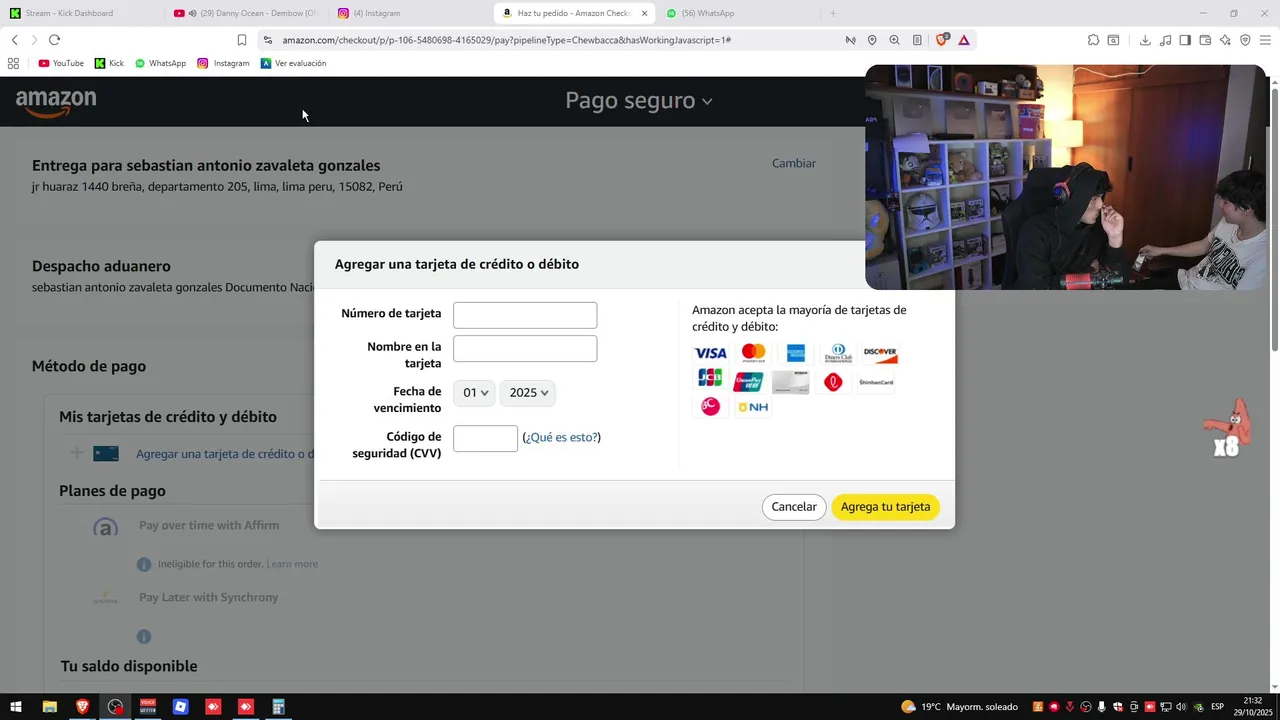The height and width of the screenshot is (720, 1280).
Task: Click Cambiar next to delivery address
Action: (794, 163)
